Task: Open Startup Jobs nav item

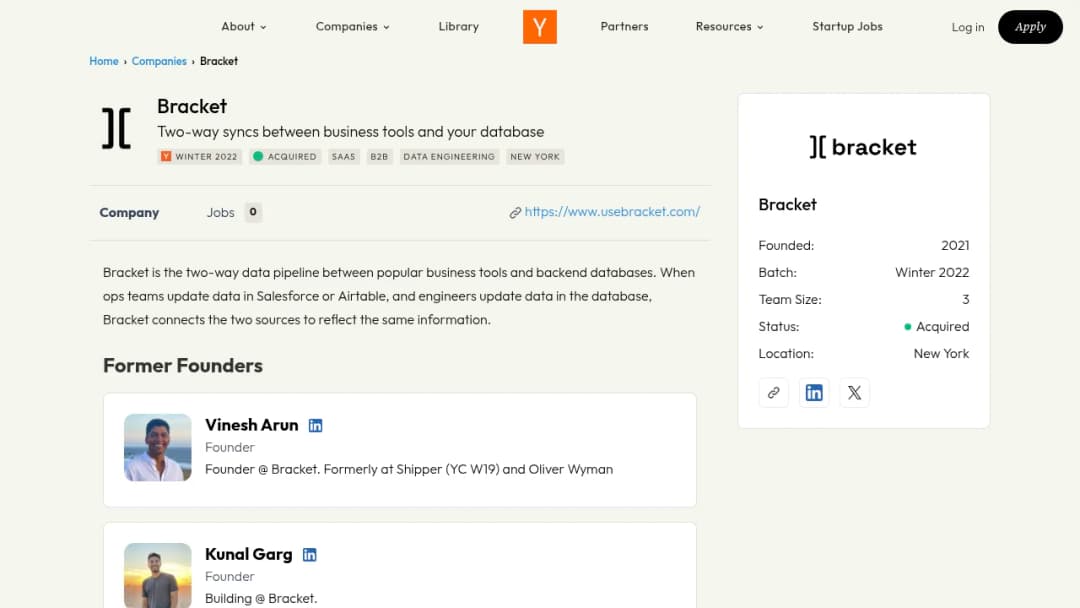Action: click(847, 26)
